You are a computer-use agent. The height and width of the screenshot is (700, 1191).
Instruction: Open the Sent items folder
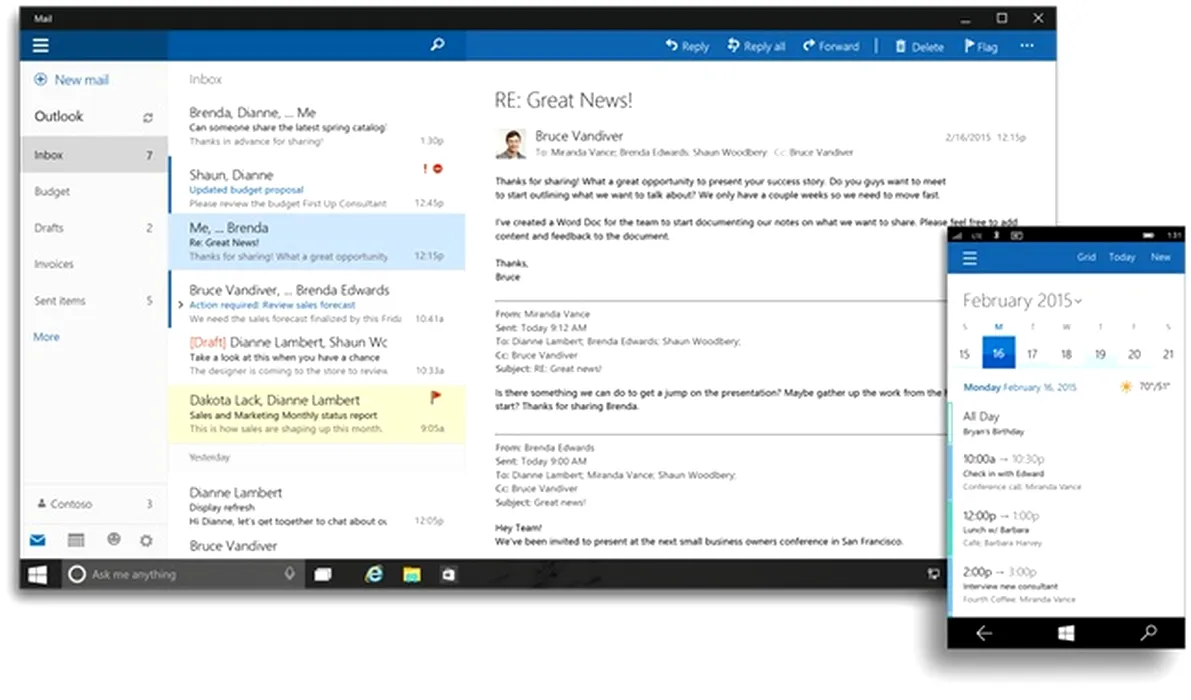pos(94,301)
